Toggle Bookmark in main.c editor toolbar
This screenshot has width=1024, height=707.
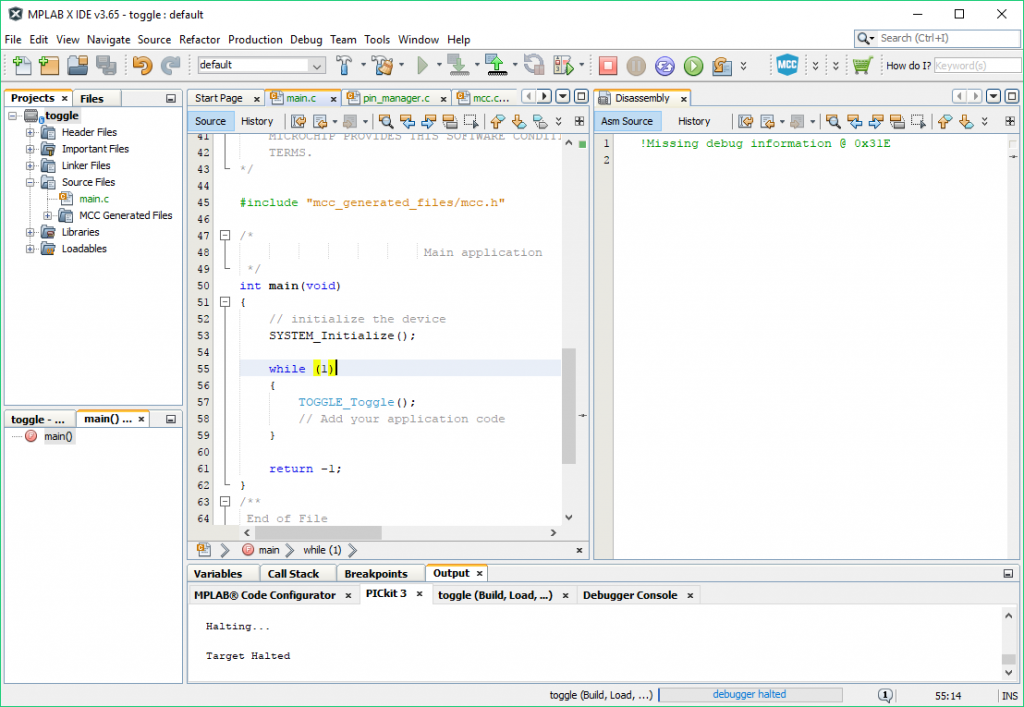point(540,121)
